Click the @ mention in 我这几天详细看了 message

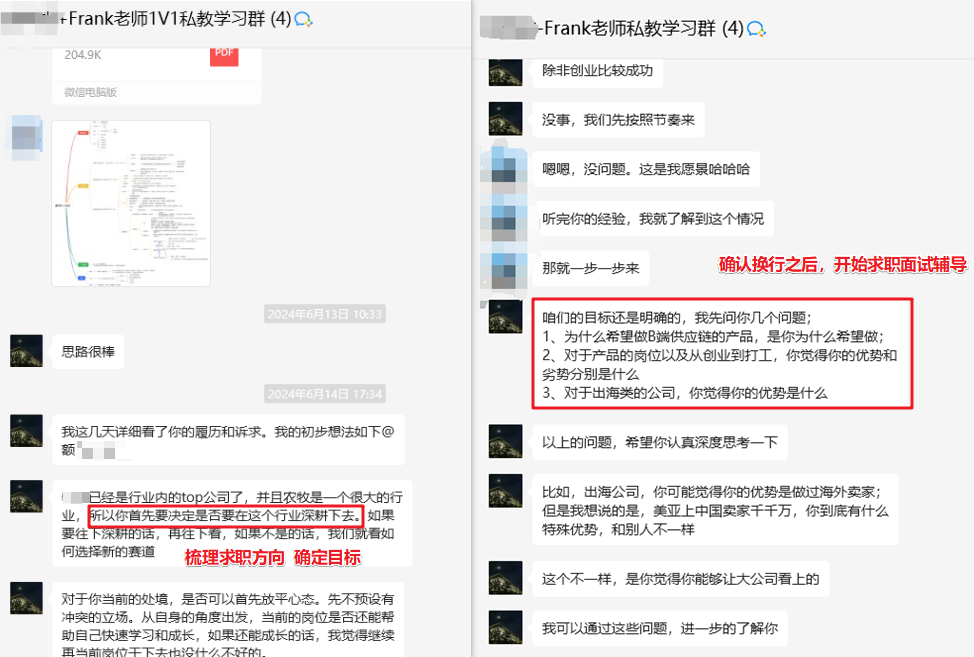tap(388, 432)
